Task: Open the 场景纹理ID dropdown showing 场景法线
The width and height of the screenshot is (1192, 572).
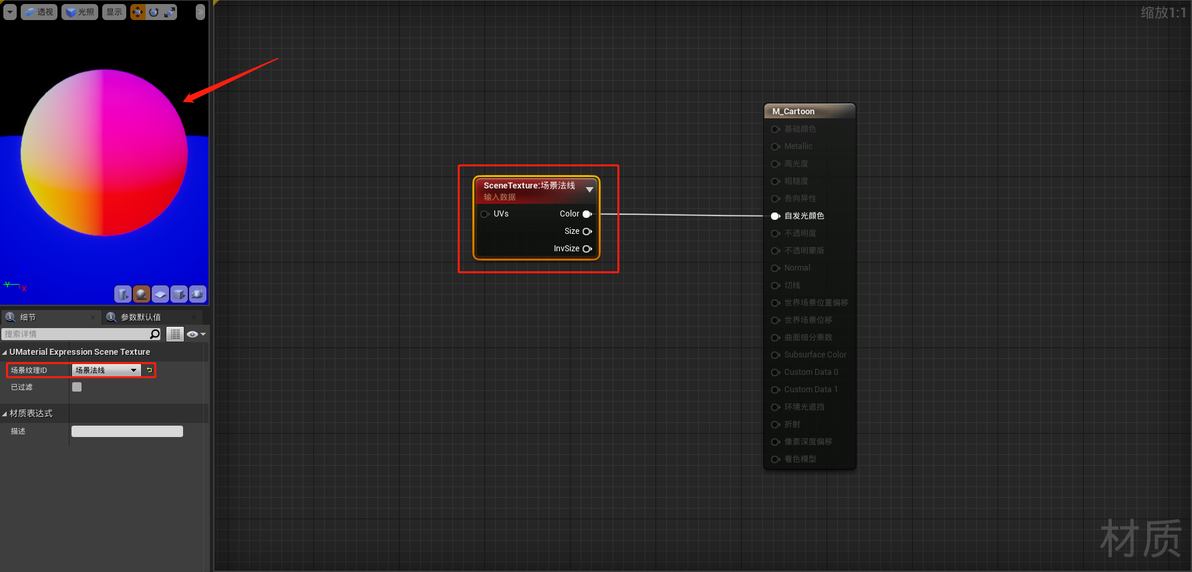Action: click(x=106, y=370)
